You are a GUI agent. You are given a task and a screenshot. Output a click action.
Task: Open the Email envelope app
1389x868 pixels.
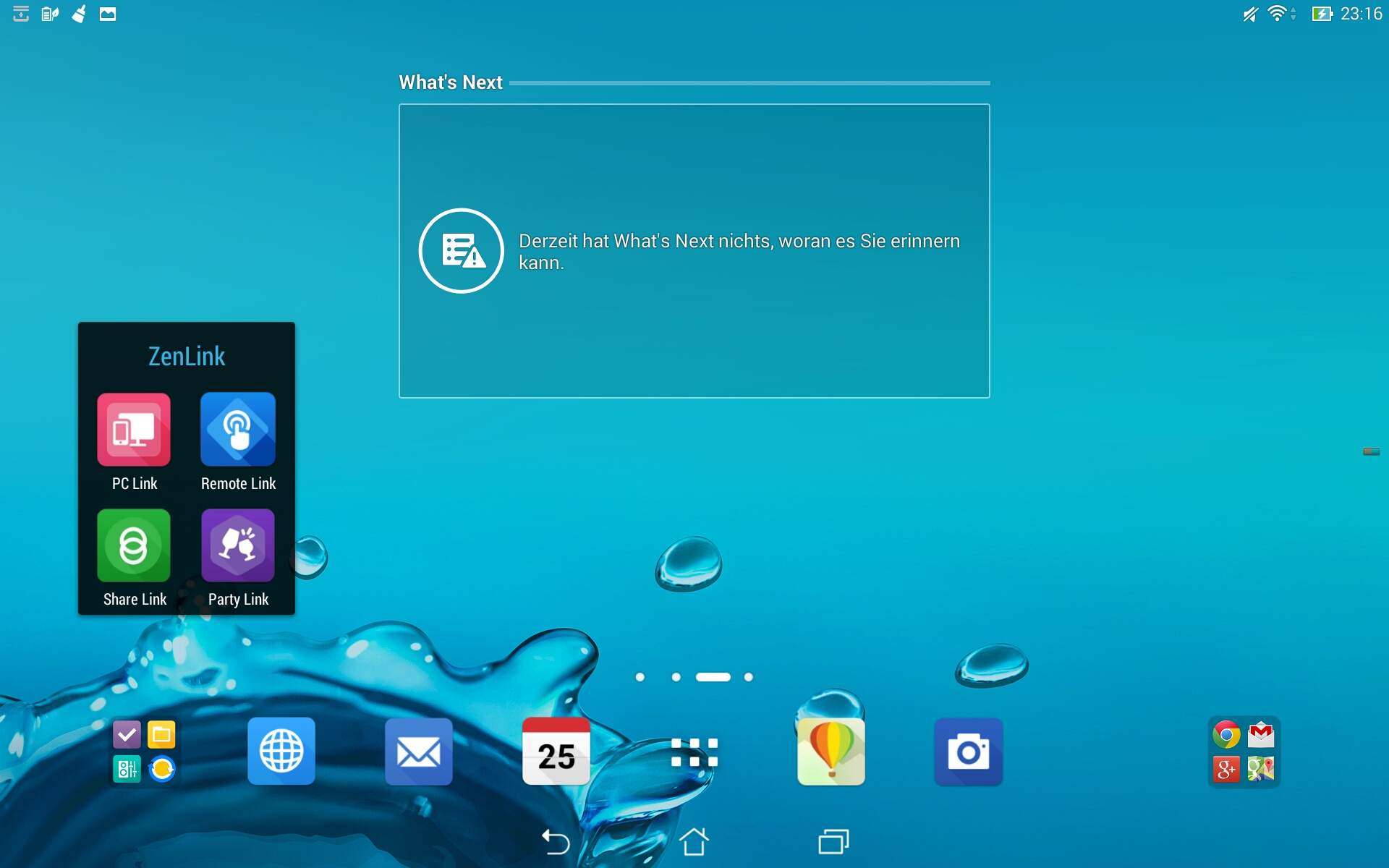pyautogui.click(x=419, y=752)
